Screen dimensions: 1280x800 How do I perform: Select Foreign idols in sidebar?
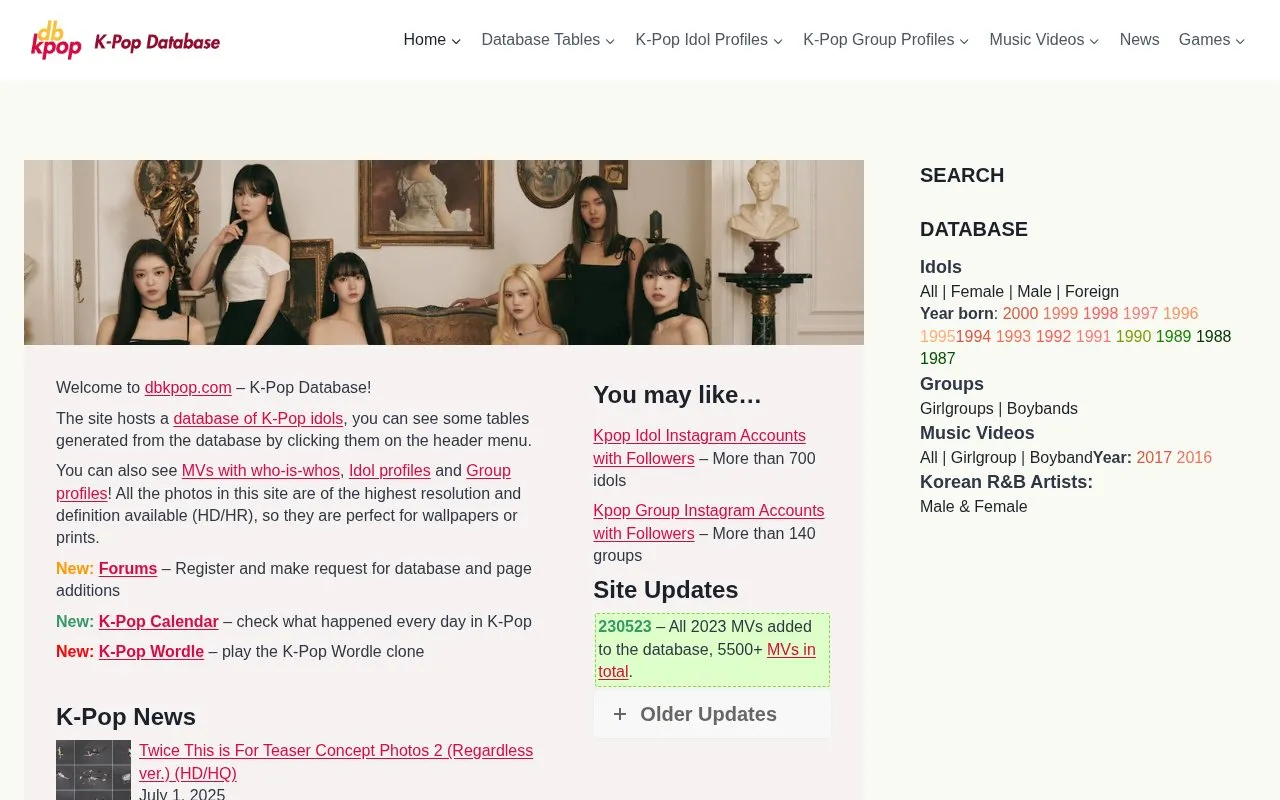[x=1092, y=291]
